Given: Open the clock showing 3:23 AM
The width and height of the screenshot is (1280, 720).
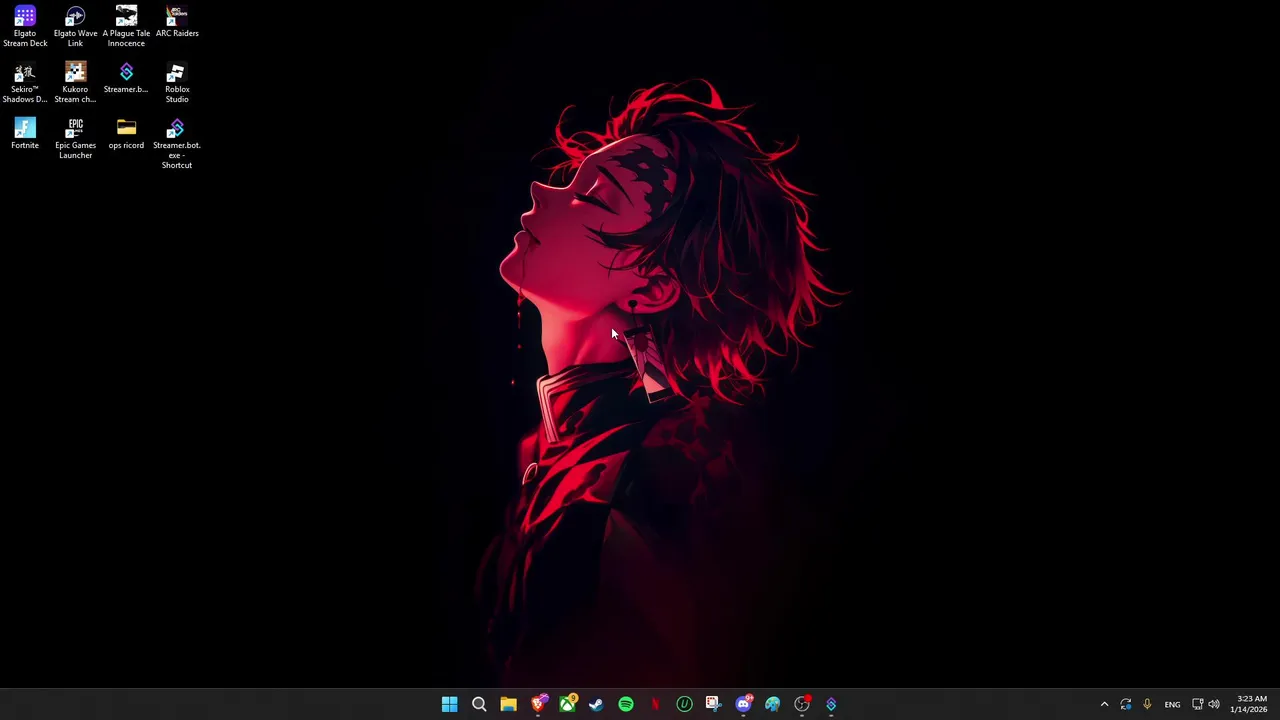Looking at the screenshot, I should (1251, 704).
